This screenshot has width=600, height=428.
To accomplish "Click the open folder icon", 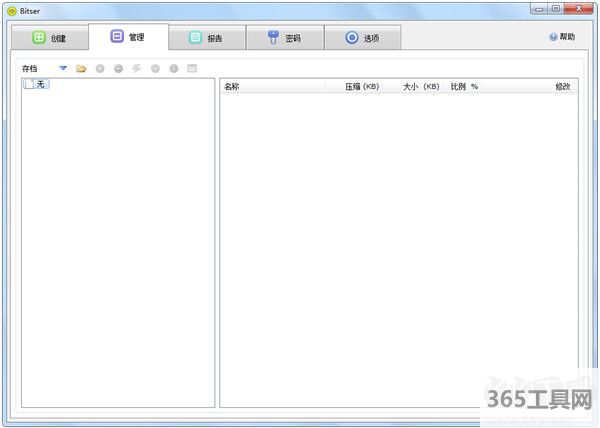I will [x=81, y=68].
